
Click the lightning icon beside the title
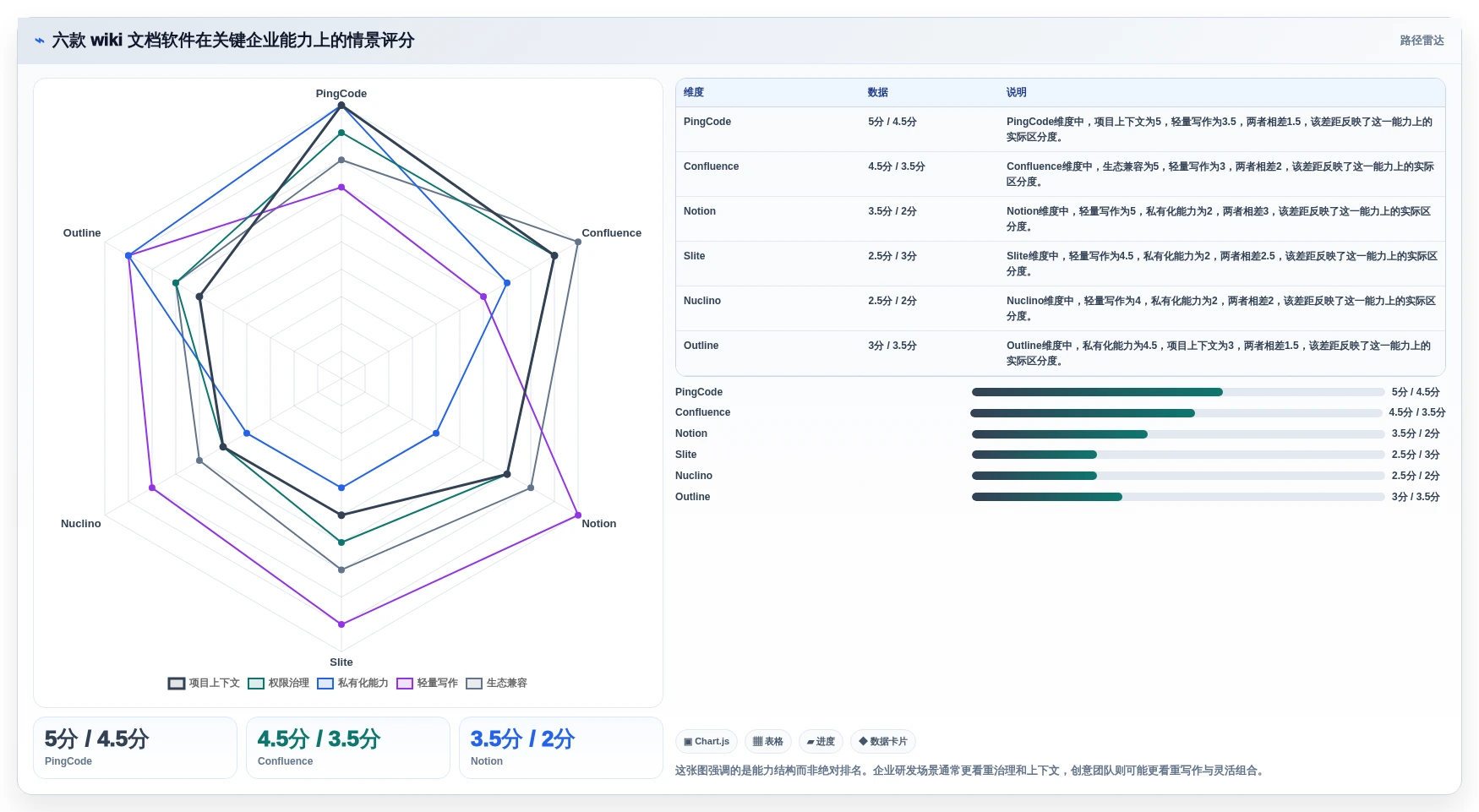(40, 41)
